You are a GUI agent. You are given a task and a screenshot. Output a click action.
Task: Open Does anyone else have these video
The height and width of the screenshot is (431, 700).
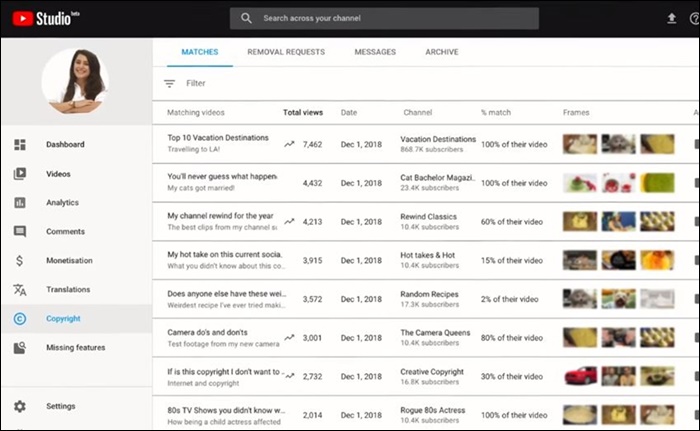pyautogui.click(x=226, y=293)
